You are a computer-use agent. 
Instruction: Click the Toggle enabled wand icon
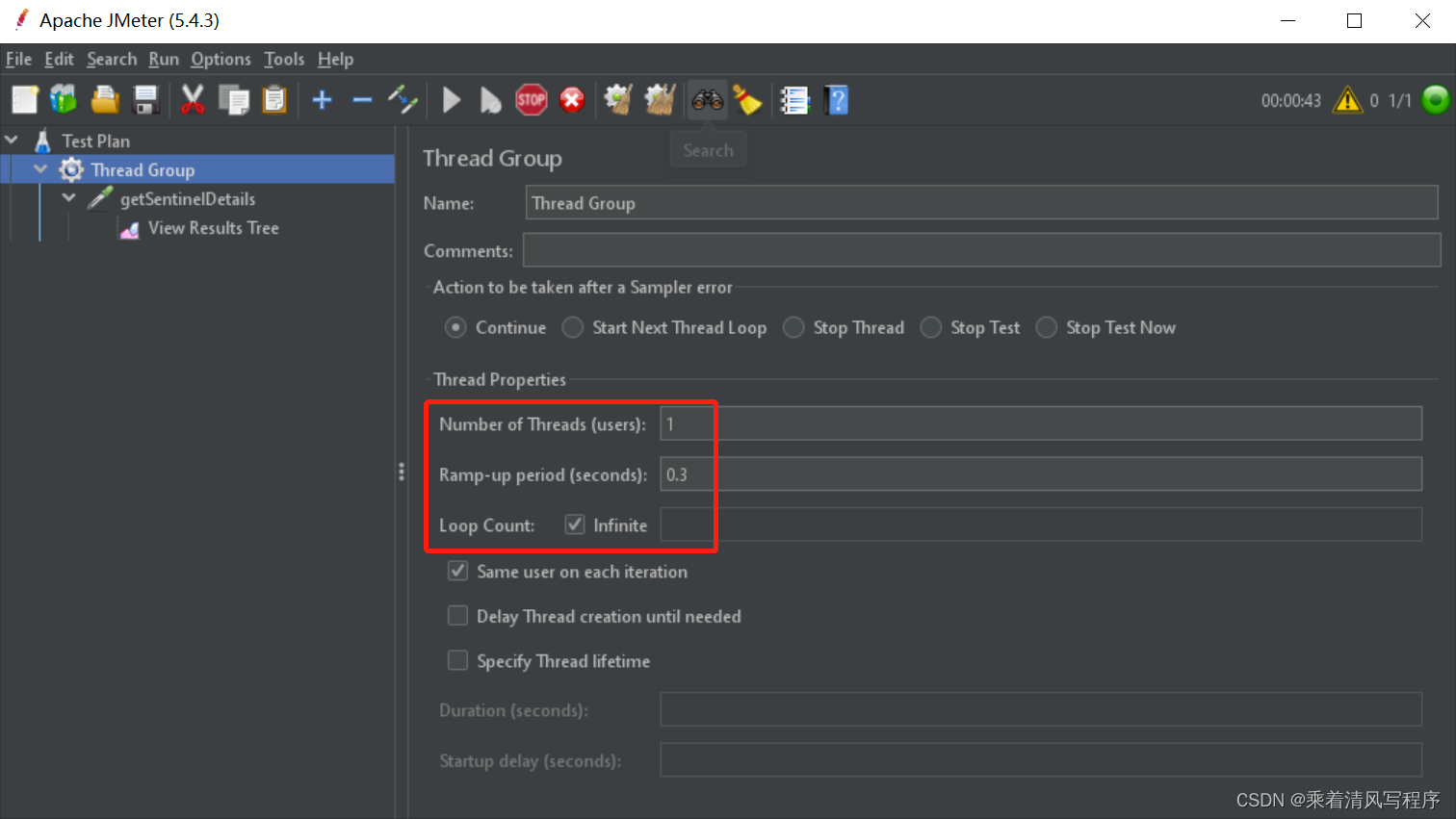403,100
